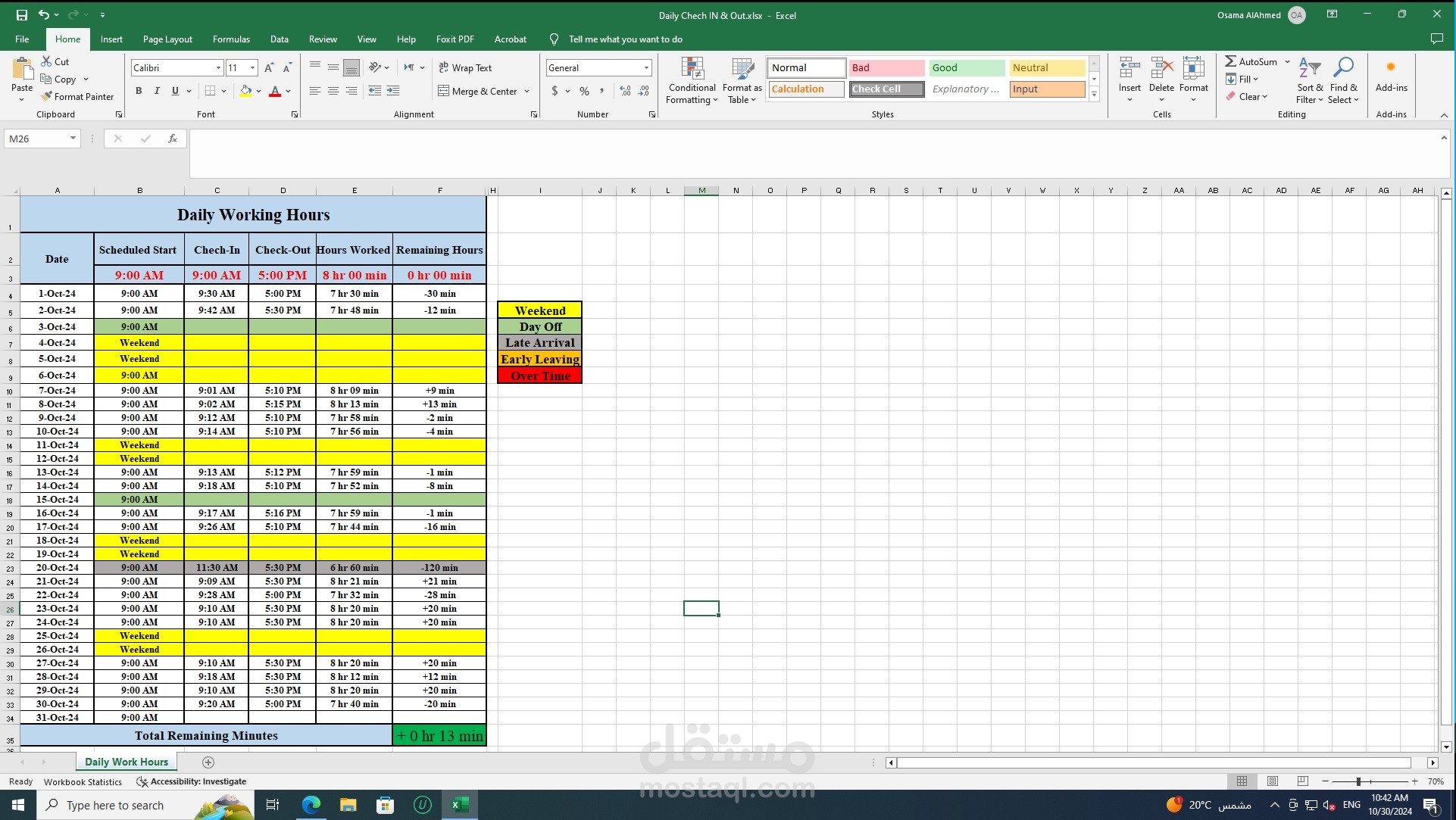Open number format General dropdown
Viewport: 1456px width, 820px height.
click(x=646, y=67)
